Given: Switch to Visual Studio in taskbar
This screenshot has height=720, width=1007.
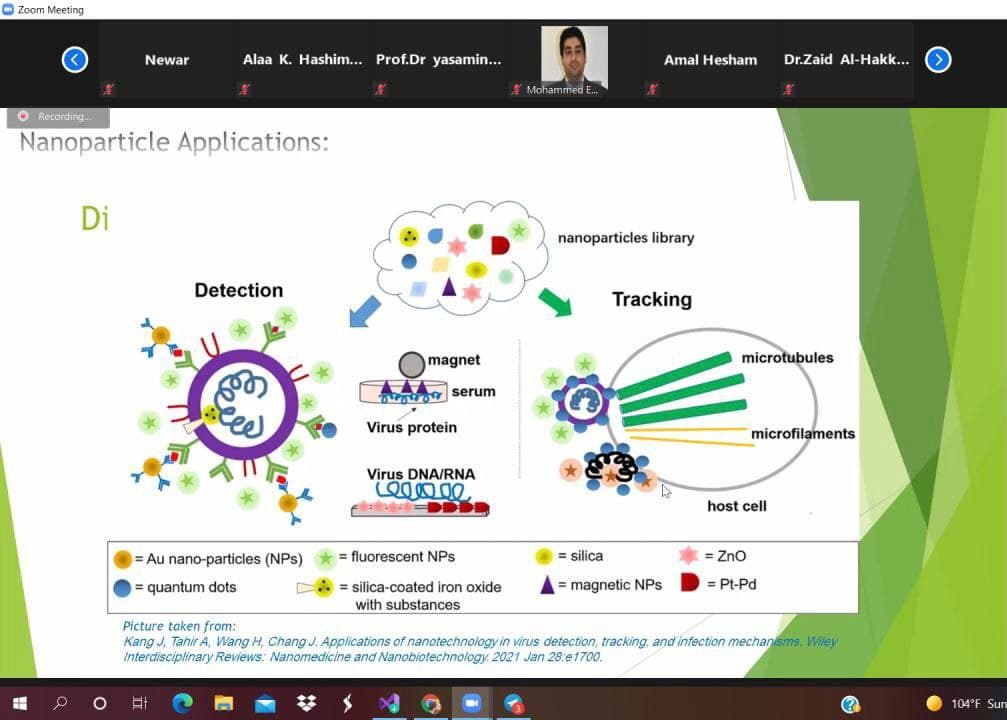Looking at the screenshot, I should point(389,704).
